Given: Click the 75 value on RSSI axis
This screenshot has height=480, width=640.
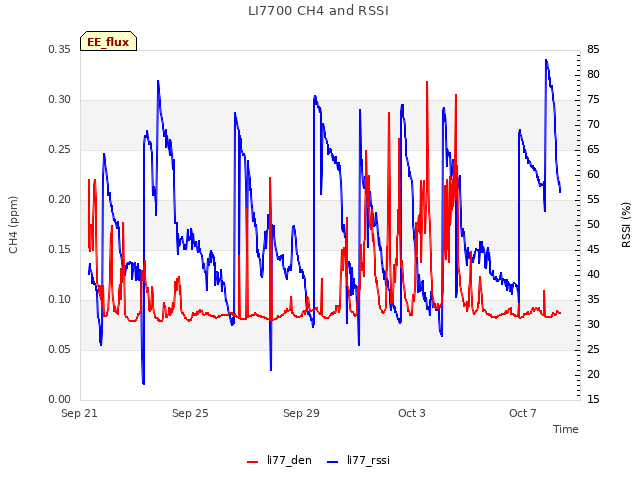Looking at the screenshot, I should click(593, 100).
